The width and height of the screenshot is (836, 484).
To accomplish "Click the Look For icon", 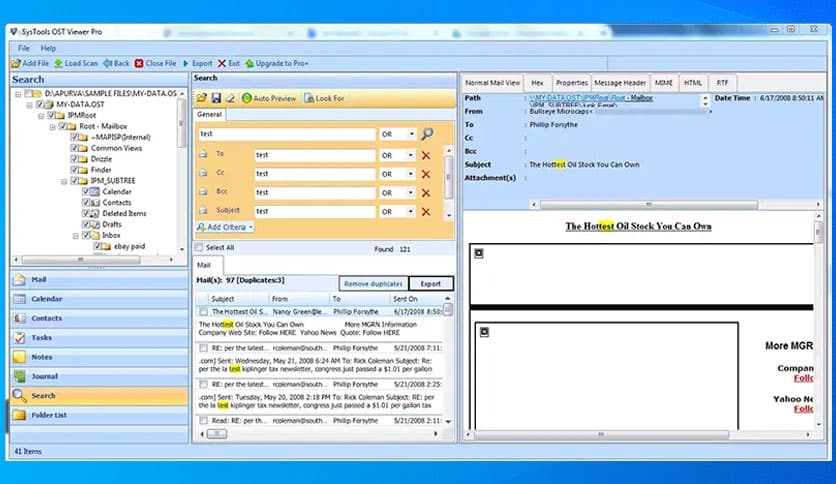I will 308,98.
